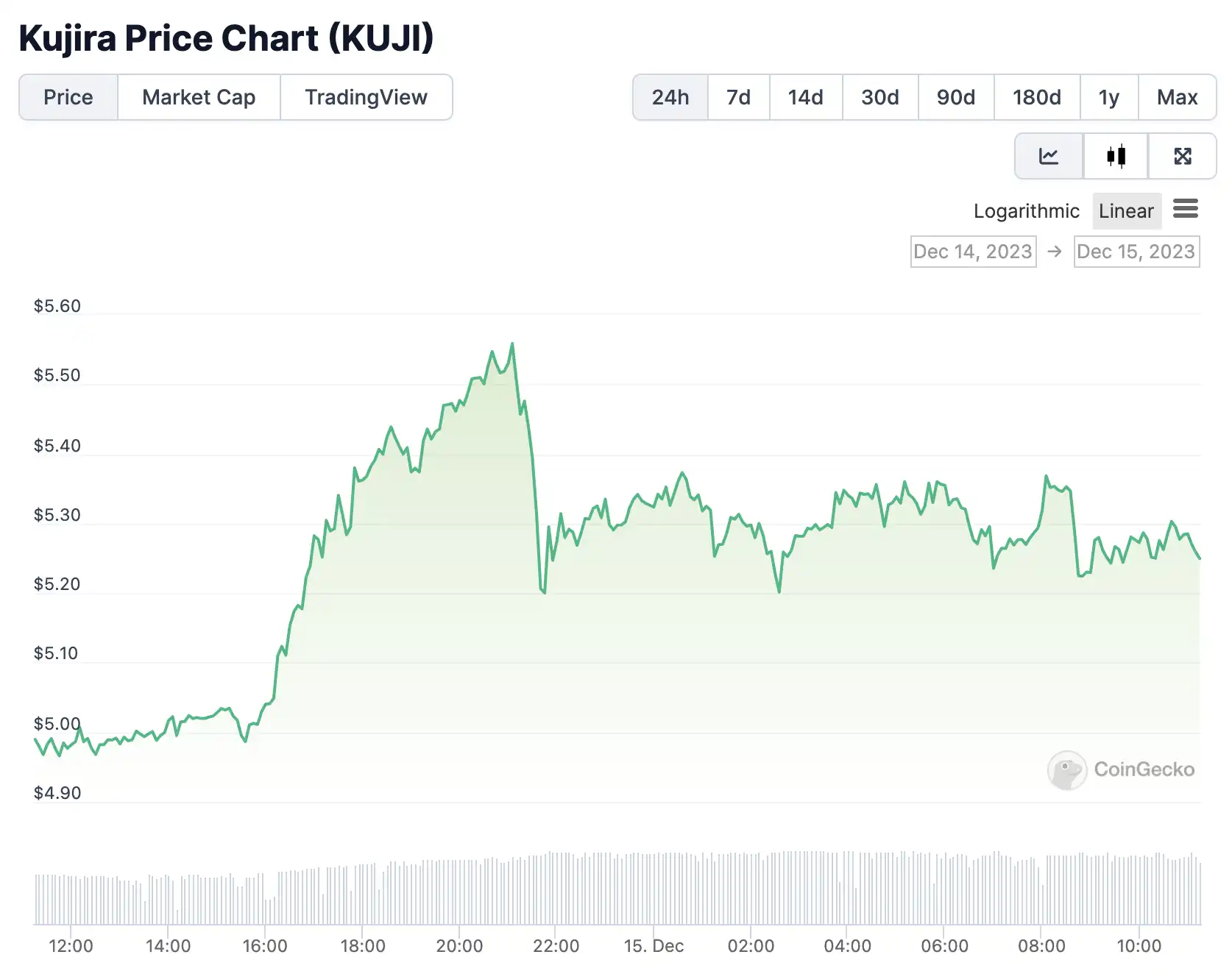Click the volume bars navigator strip

(x=617, y=889)
